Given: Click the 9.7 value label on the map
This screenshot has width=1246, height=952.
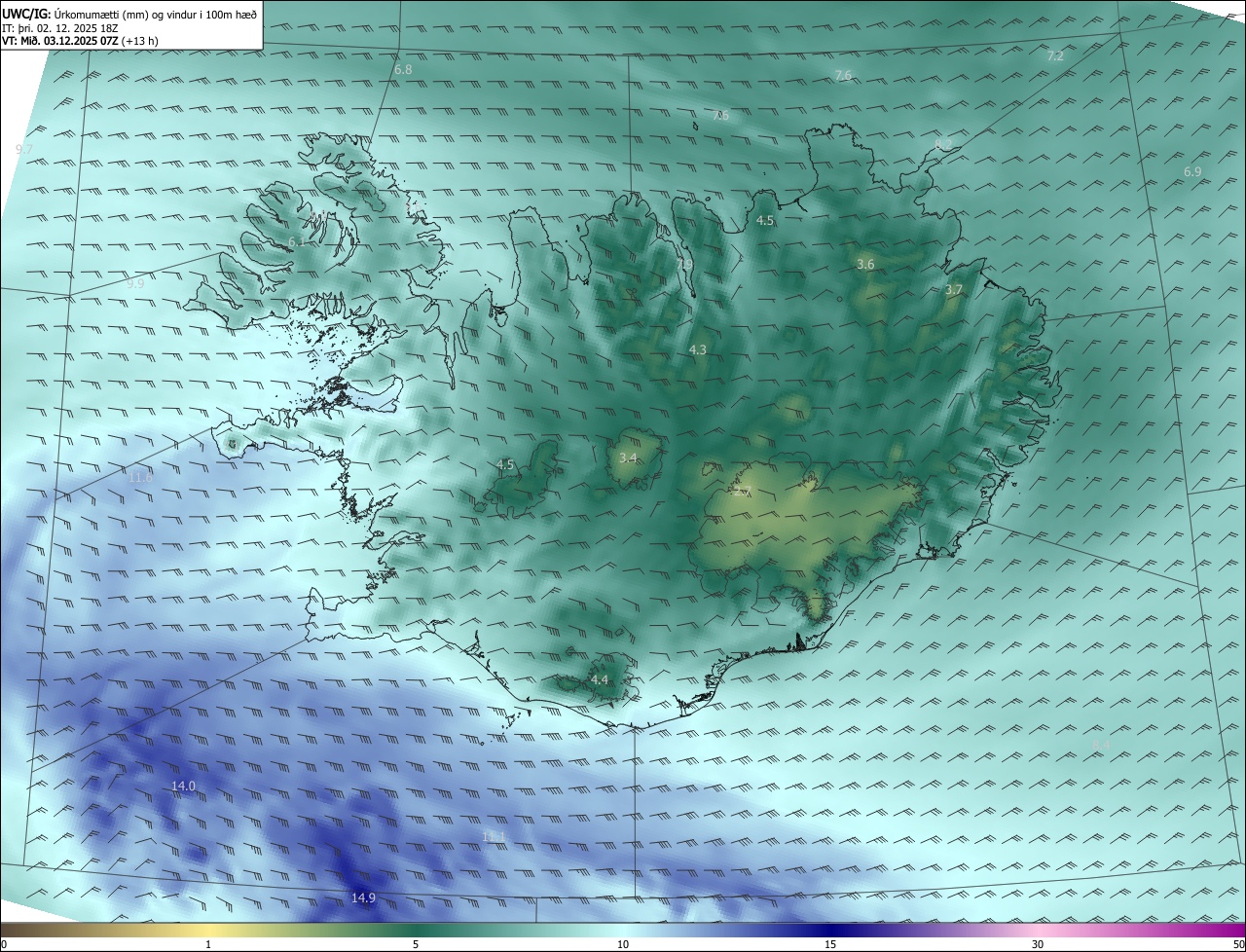Looking at the screenshot, I should click(24, 149).
